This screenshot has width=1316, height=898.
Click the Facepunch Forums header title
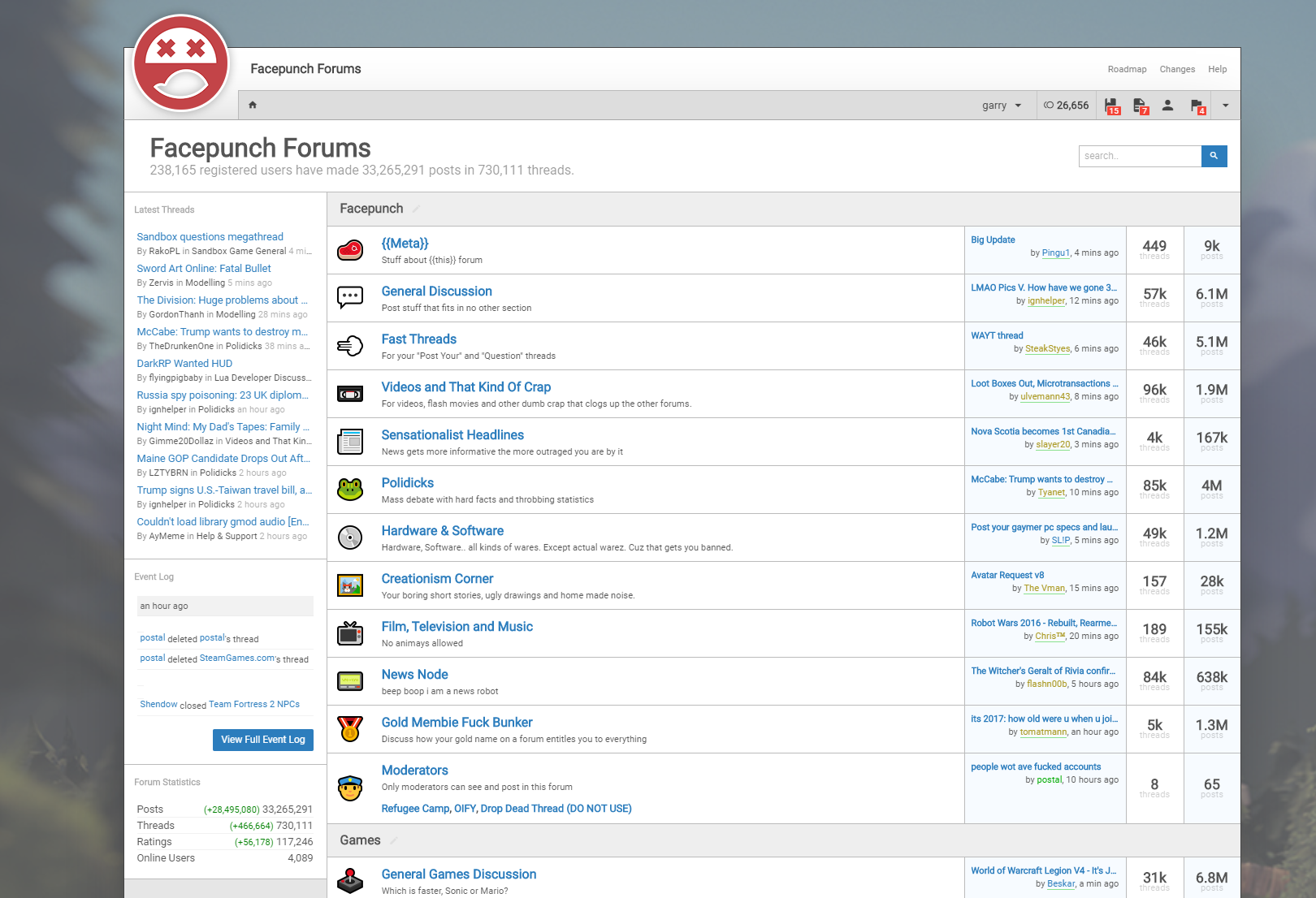(305, 69)
